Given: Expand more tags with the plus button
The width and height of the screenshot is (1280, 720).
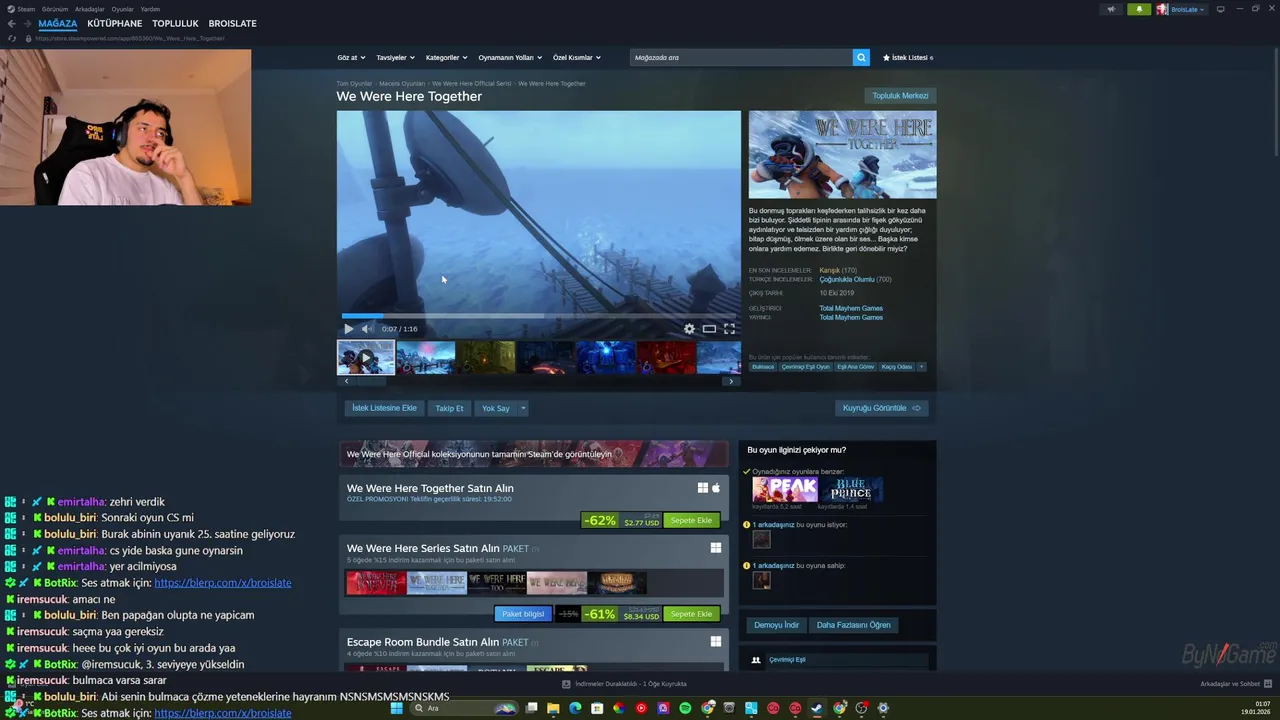Looking at the screenshot, I should click(921, 367).
